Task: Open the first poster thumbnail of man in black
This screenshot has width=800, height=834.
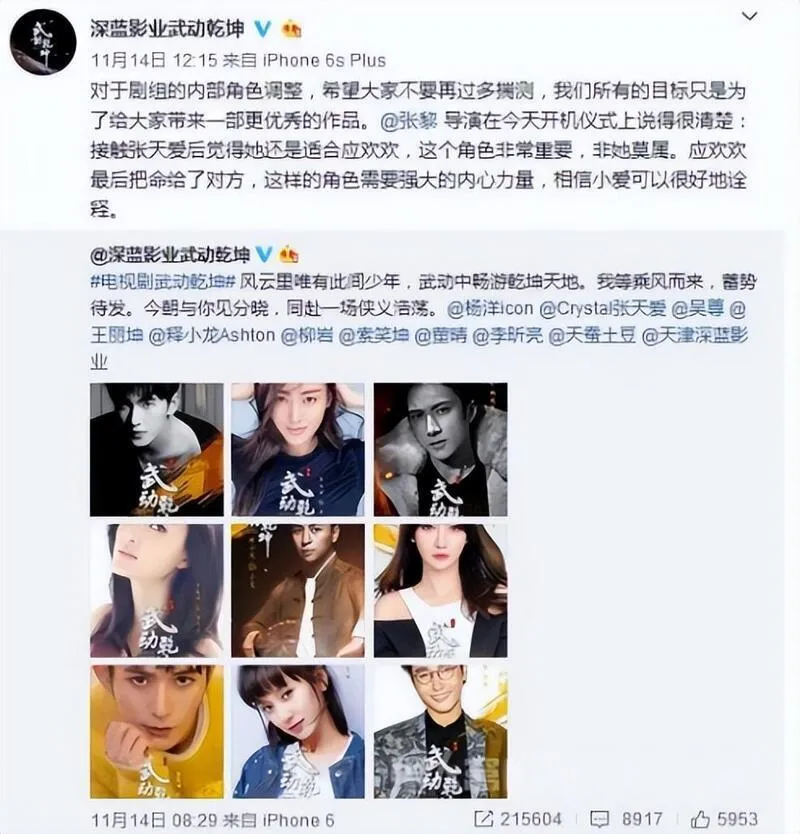Action: [157, 449]
